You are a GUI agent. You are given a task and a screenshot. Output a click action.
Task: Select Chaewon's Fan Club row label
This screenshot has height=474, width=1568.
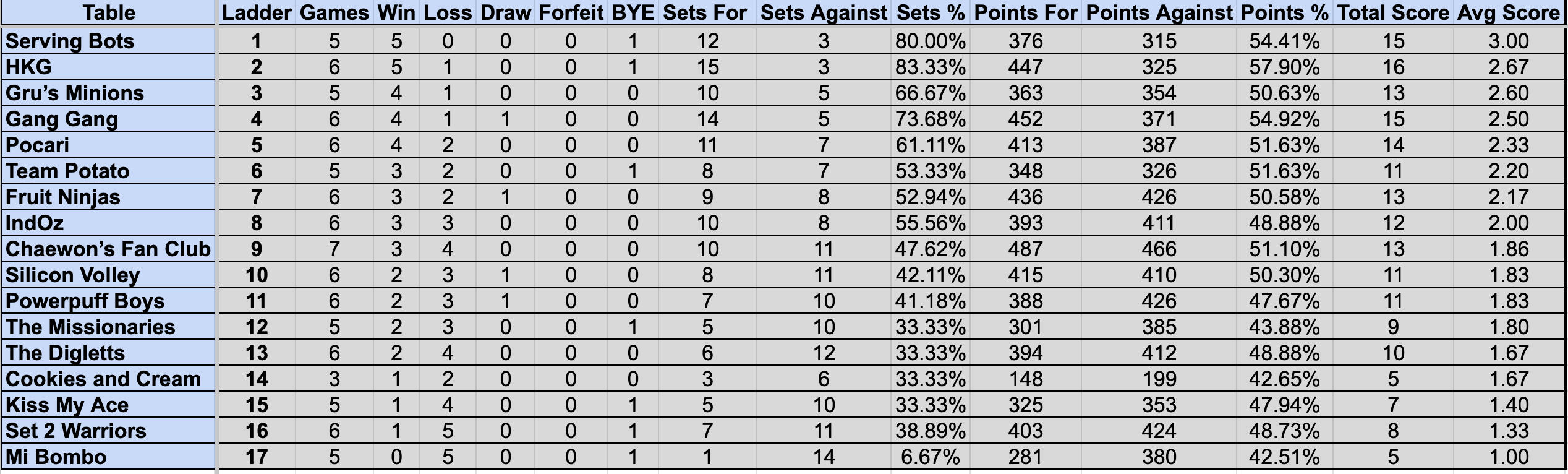click(109, 249)
